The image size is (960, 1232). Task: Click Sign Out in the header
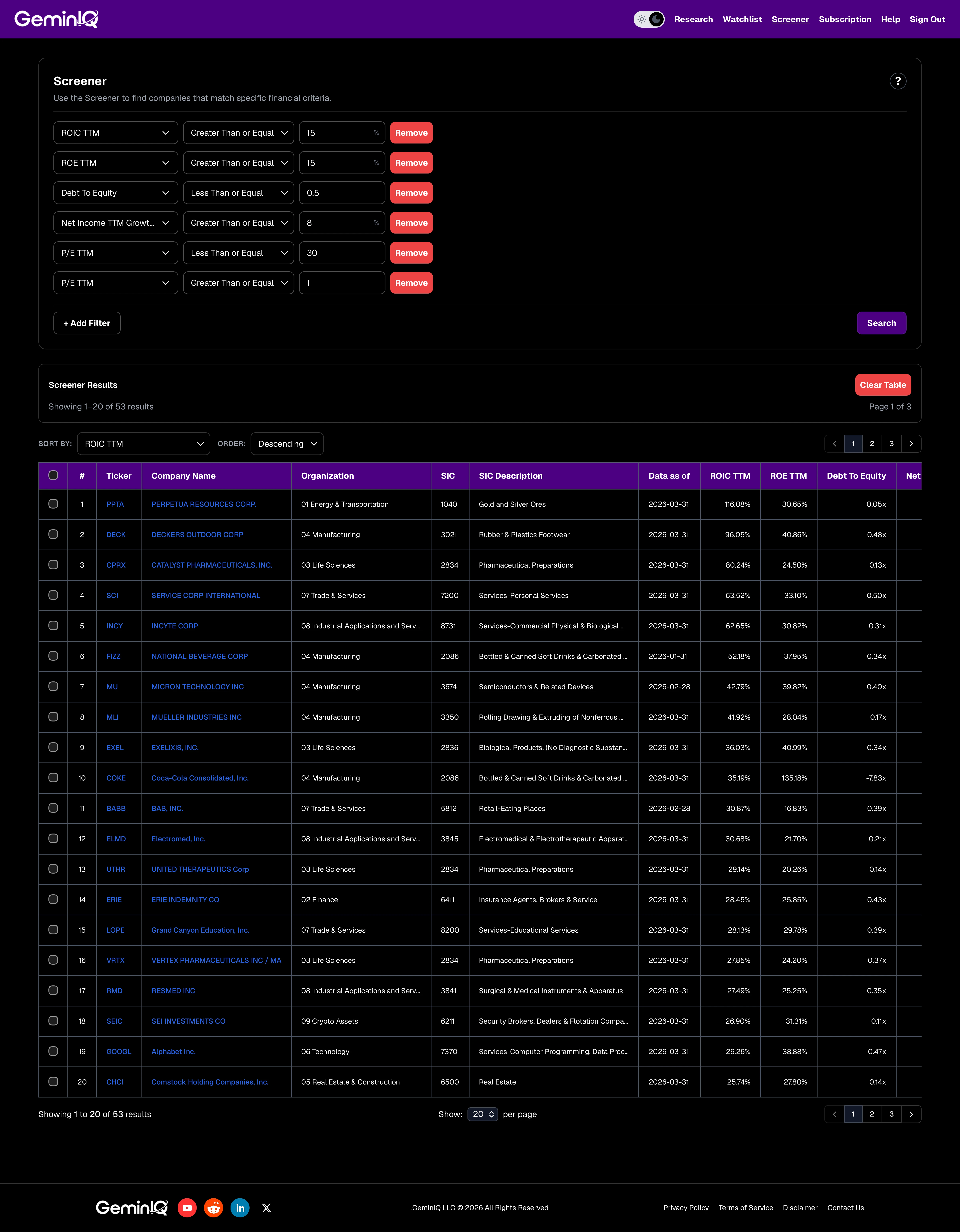pyautogui.click(x=927, y=19)
